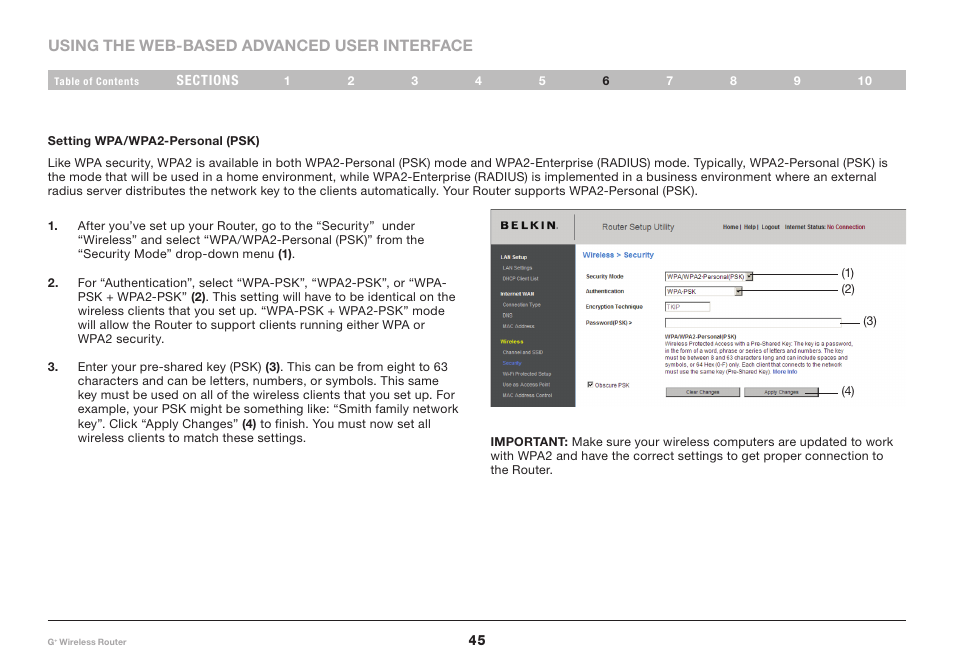954x668 pixels.
Task: Open the Help link in router header
Action: tap(750, 227)
